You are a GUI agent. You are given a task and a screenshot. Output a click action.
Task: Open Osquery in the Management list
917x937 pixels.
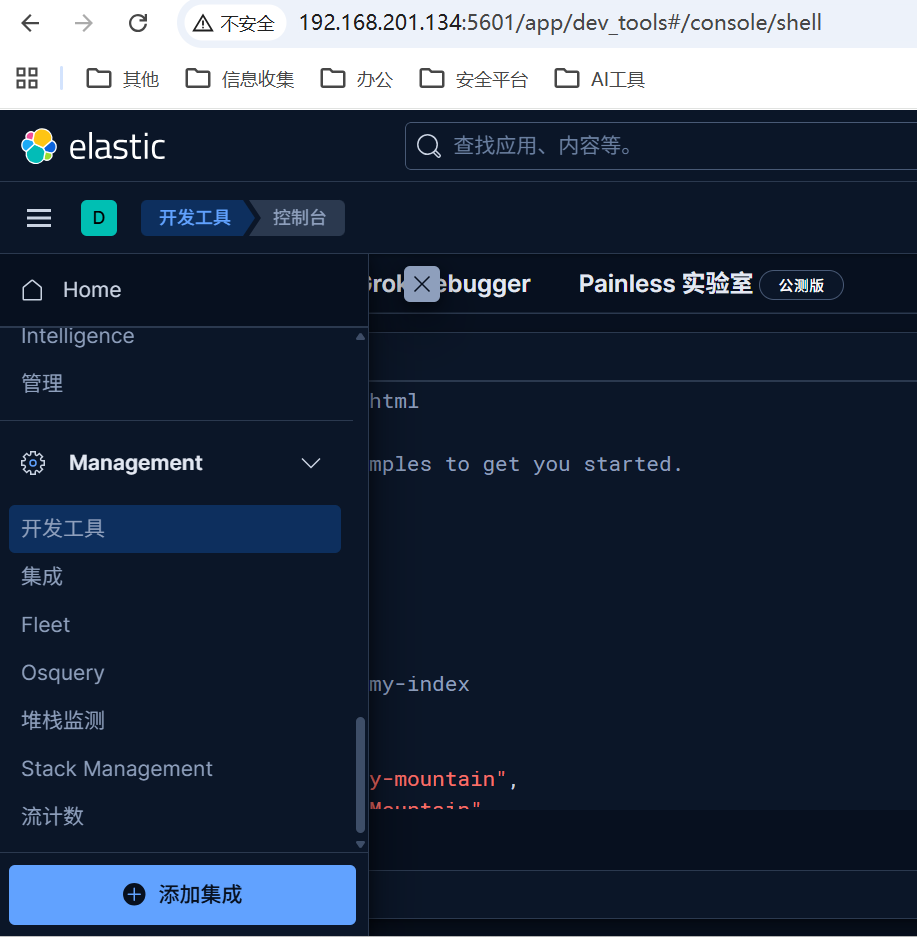[63, 673]
